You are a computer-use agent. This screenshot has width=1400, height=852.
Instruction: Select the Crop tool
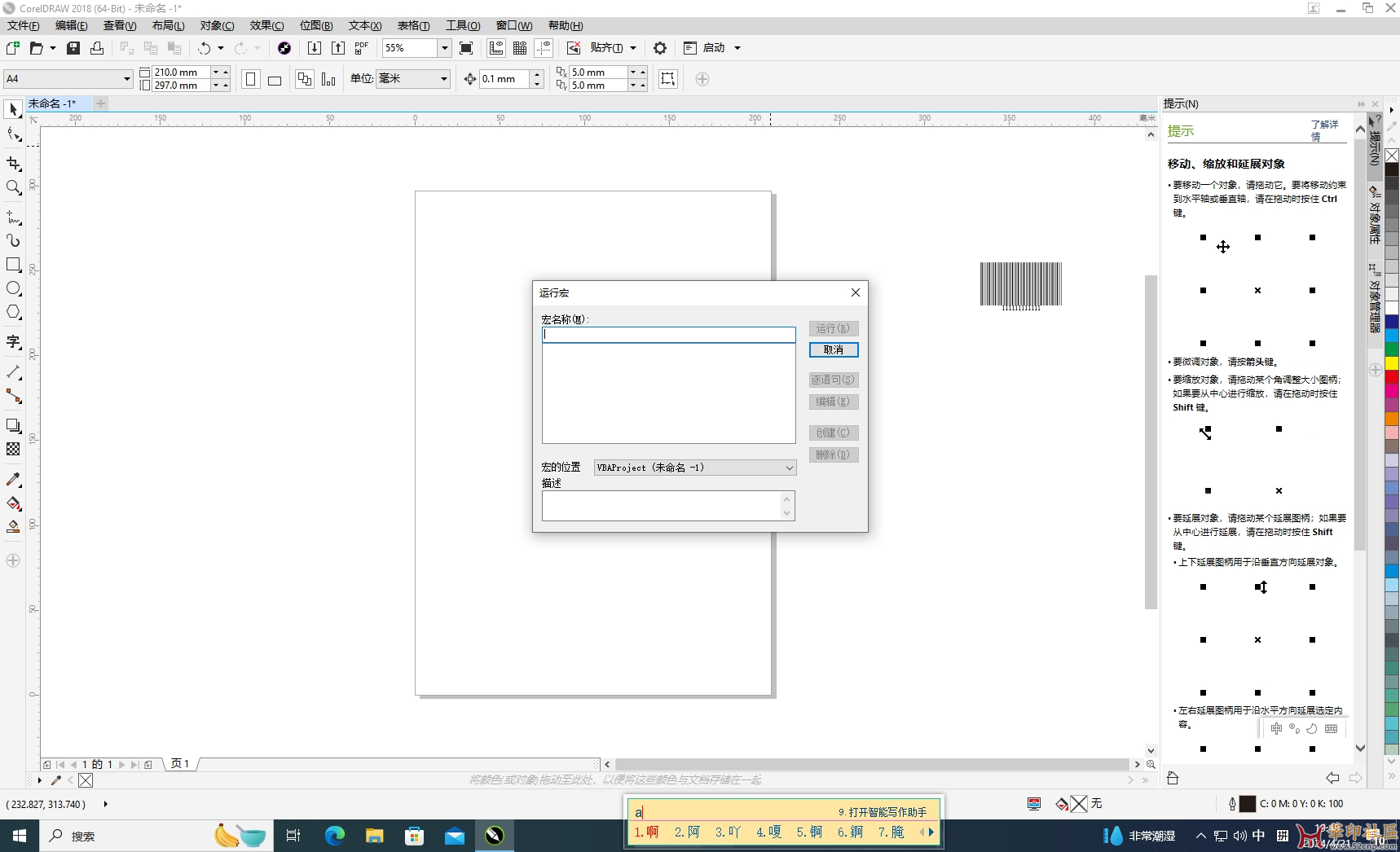pyautogui.click(x=13, y=164)
